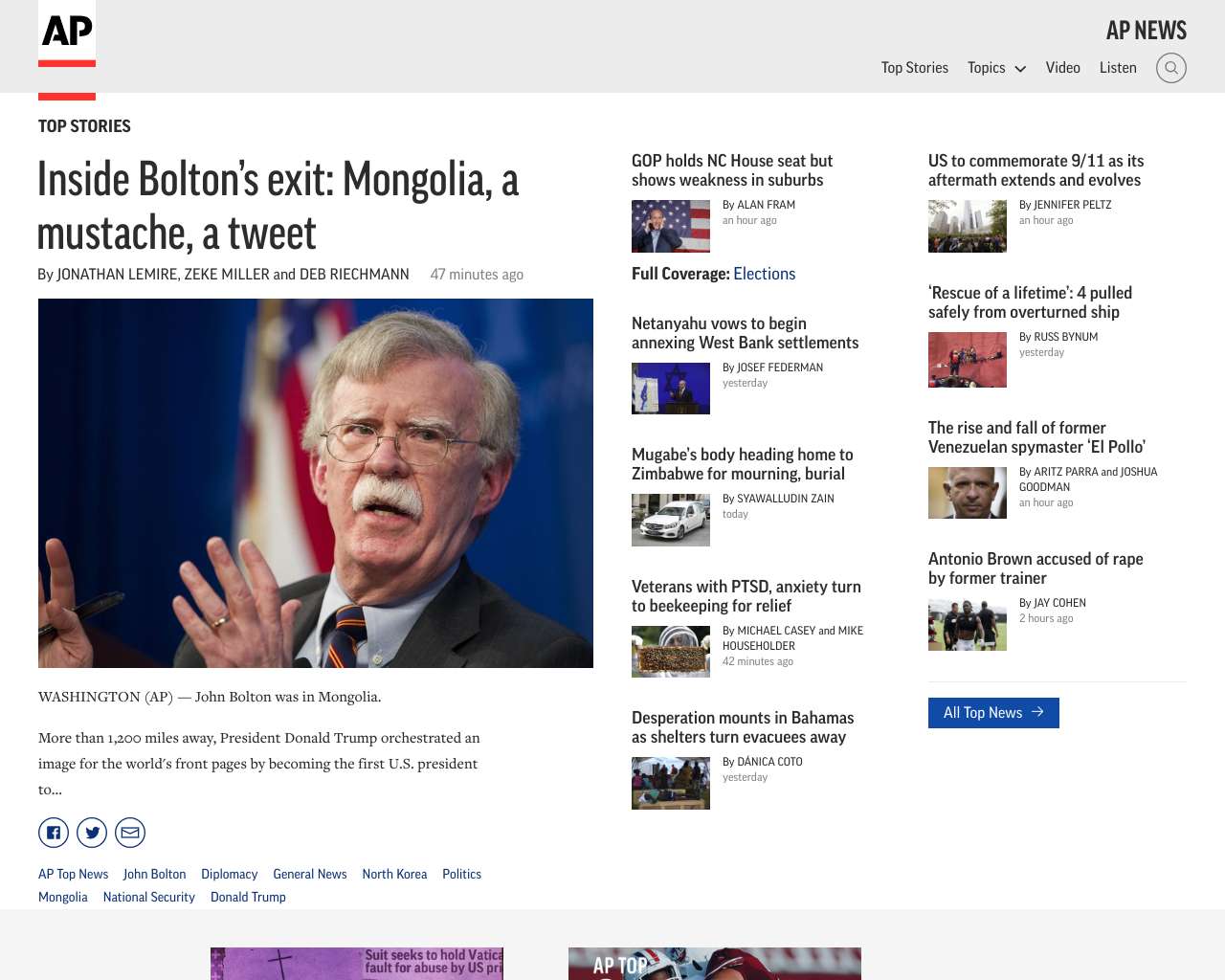Viewport: 1225px width, 980px height.
Task: Open the Elections full coverage link
Action: coord(764,274)
